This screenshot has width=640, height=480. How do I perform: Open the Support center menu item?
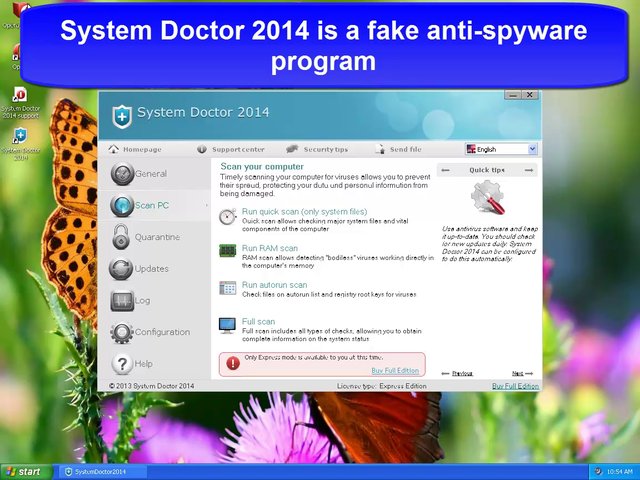coord(238,149)
